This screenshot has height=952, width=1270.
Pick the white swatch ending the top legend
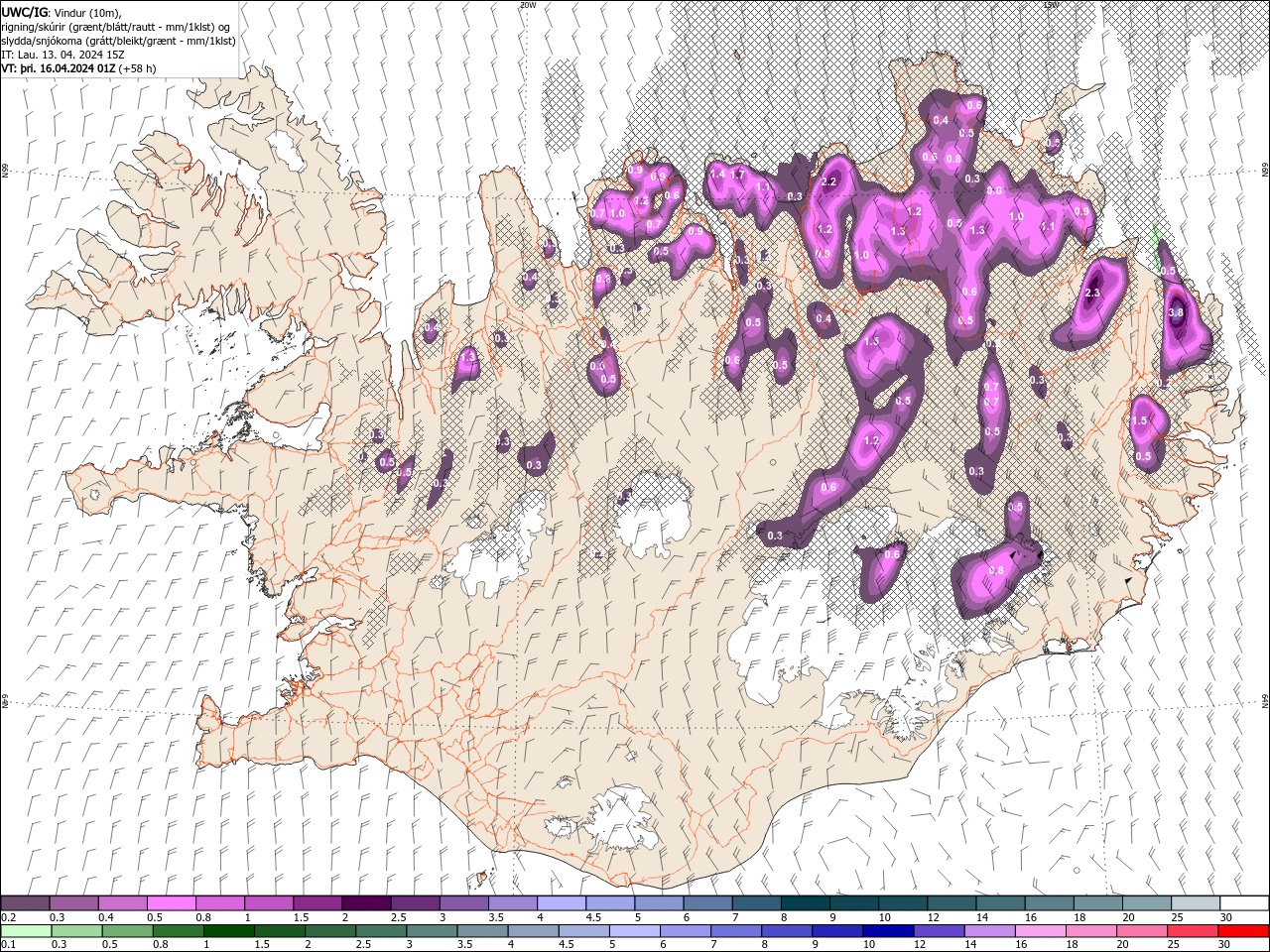pyautogui.click(x=1244, y=903)
